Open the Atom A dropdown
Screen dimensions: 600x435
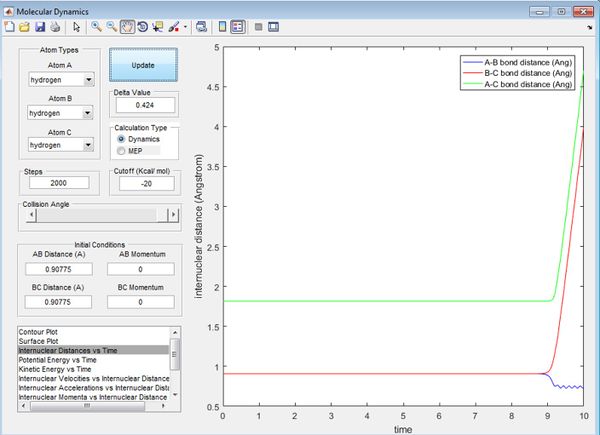(60, 80)
